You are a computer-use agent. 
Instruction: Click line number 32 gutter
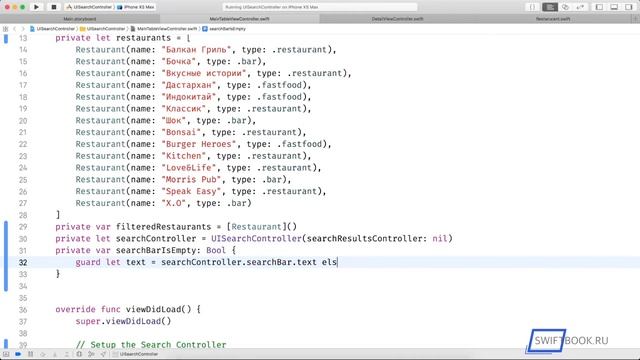(23, 262)
